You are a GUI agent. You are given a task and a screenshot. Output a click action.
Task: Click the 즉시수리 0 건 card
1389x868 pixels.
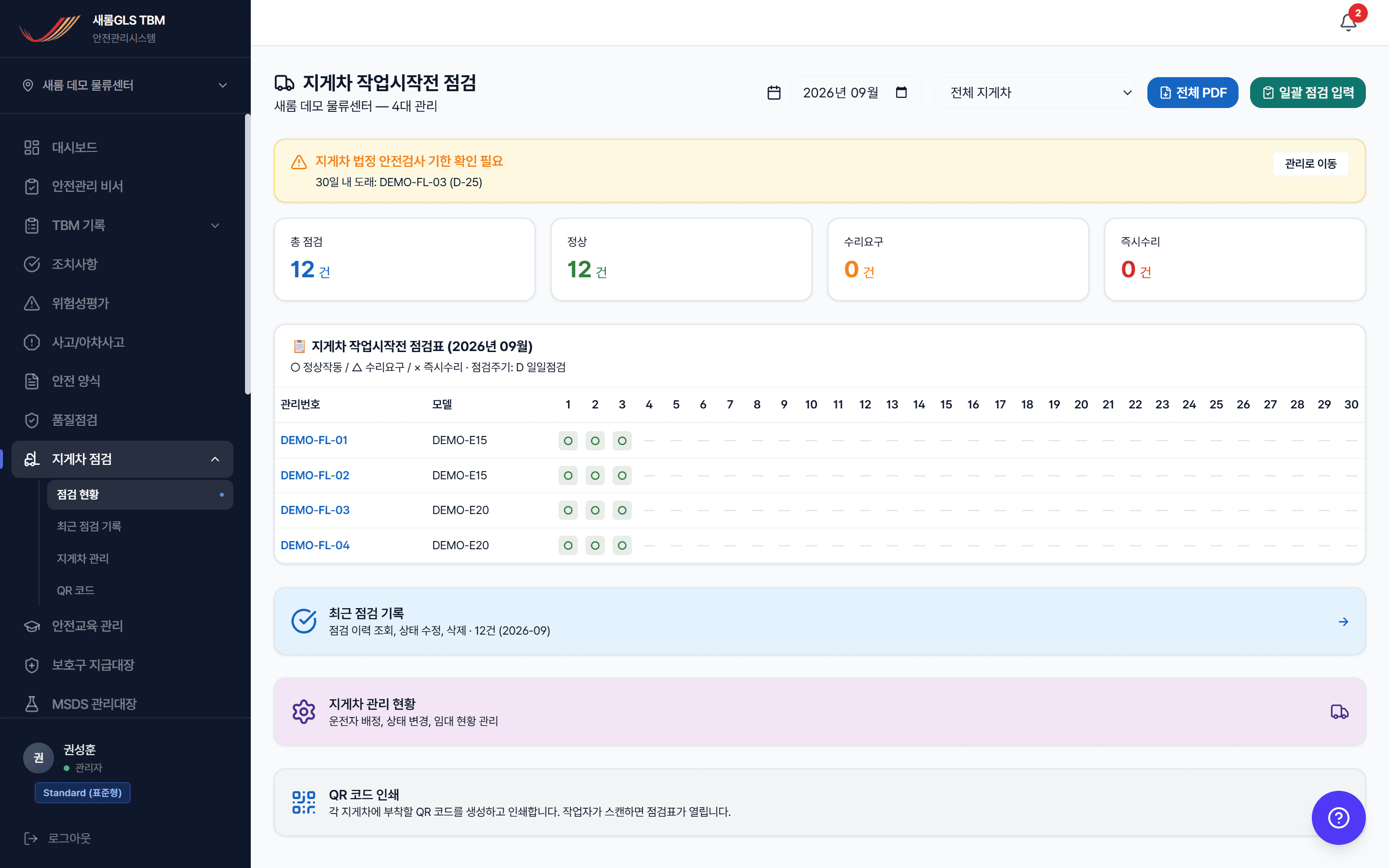[x=1235, y=259]
